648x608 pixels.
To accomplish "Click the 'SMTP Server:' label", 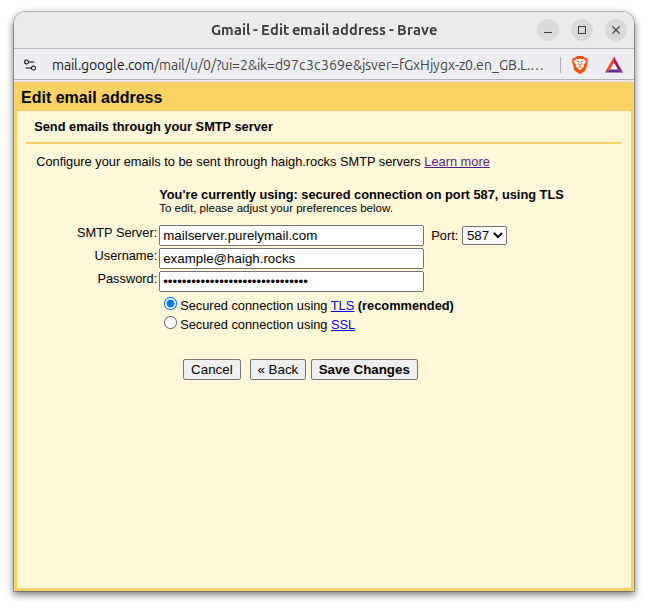I will pyautogui.click(x=117, y=233).
